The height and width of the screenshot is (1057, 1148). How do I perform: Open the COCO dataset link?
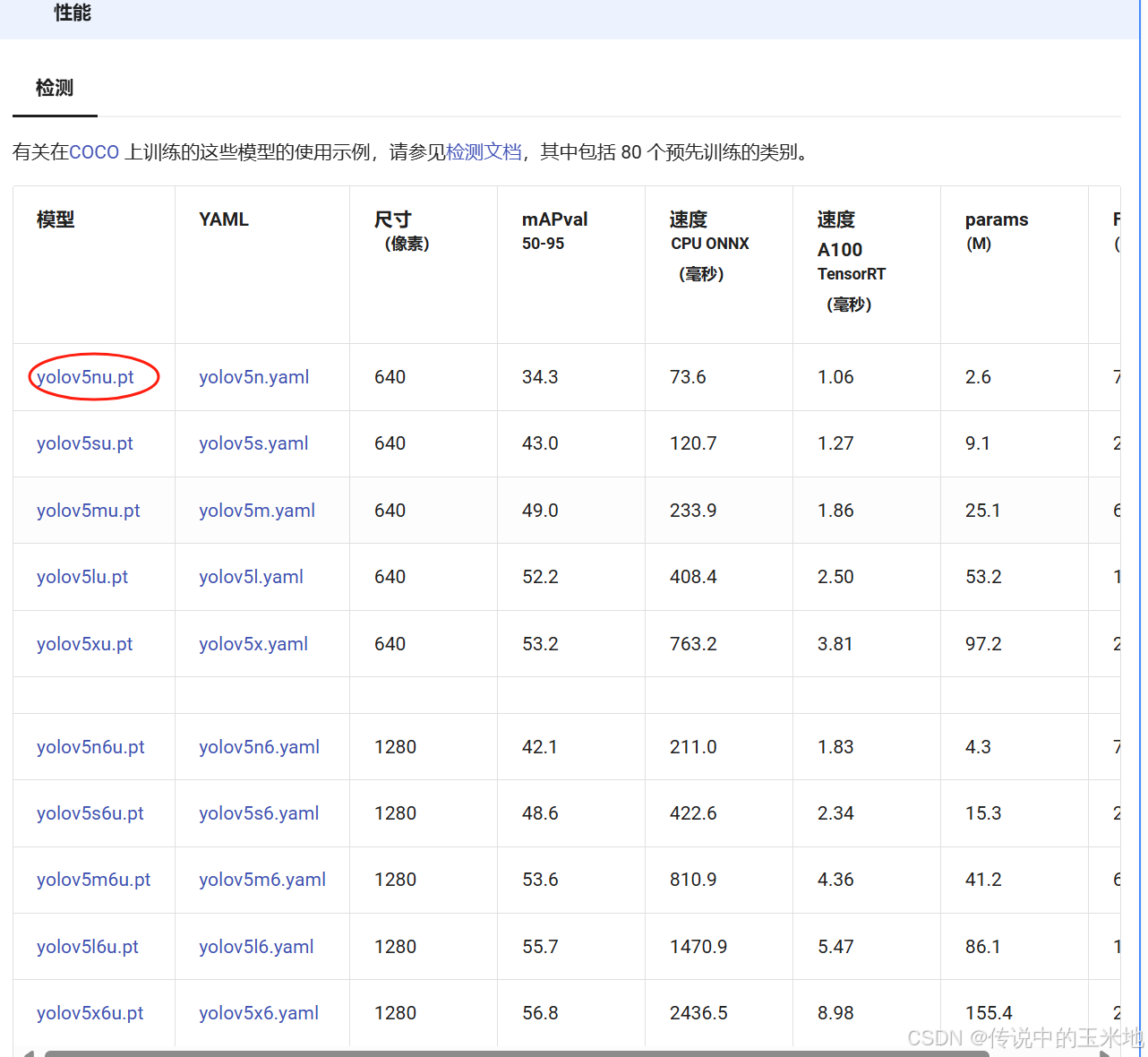pos(94,152)
